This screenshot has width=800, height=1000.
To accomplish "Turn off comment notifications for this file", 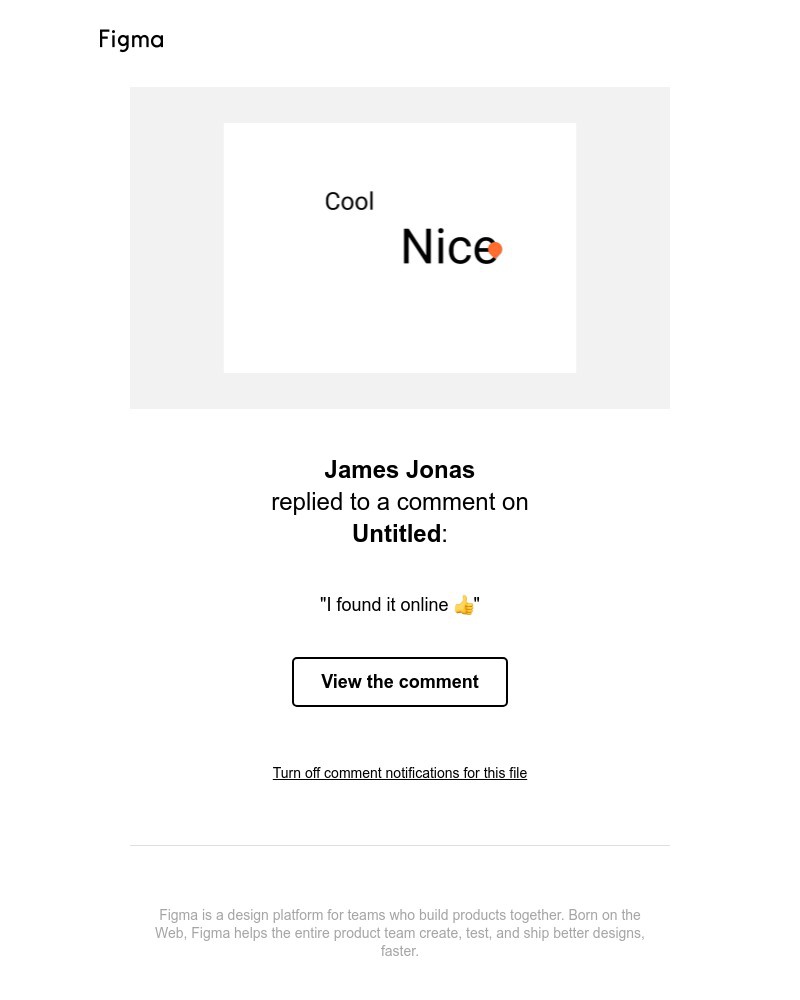I will 399,773.
